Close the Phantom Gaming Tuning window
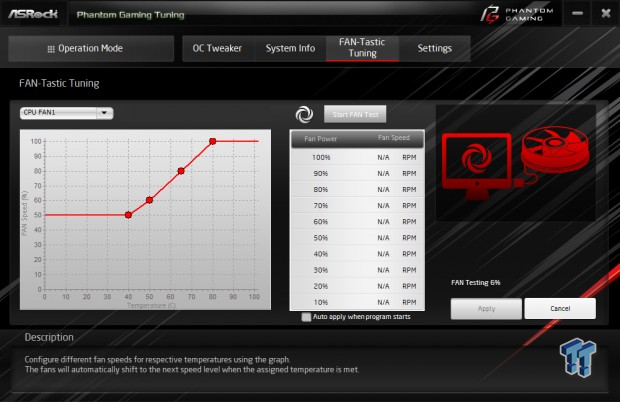The height and width of the screenshot is (402, 620). pos(606,13)
